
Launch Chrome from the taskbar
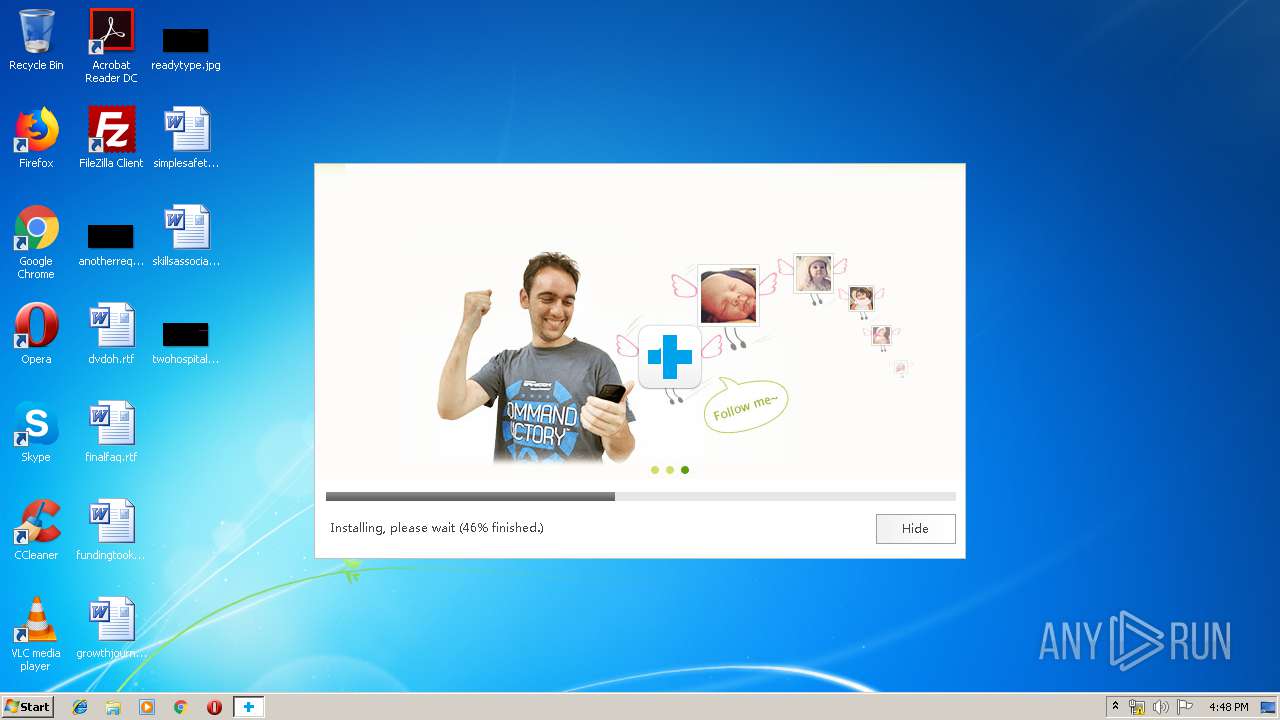(181, 707)
